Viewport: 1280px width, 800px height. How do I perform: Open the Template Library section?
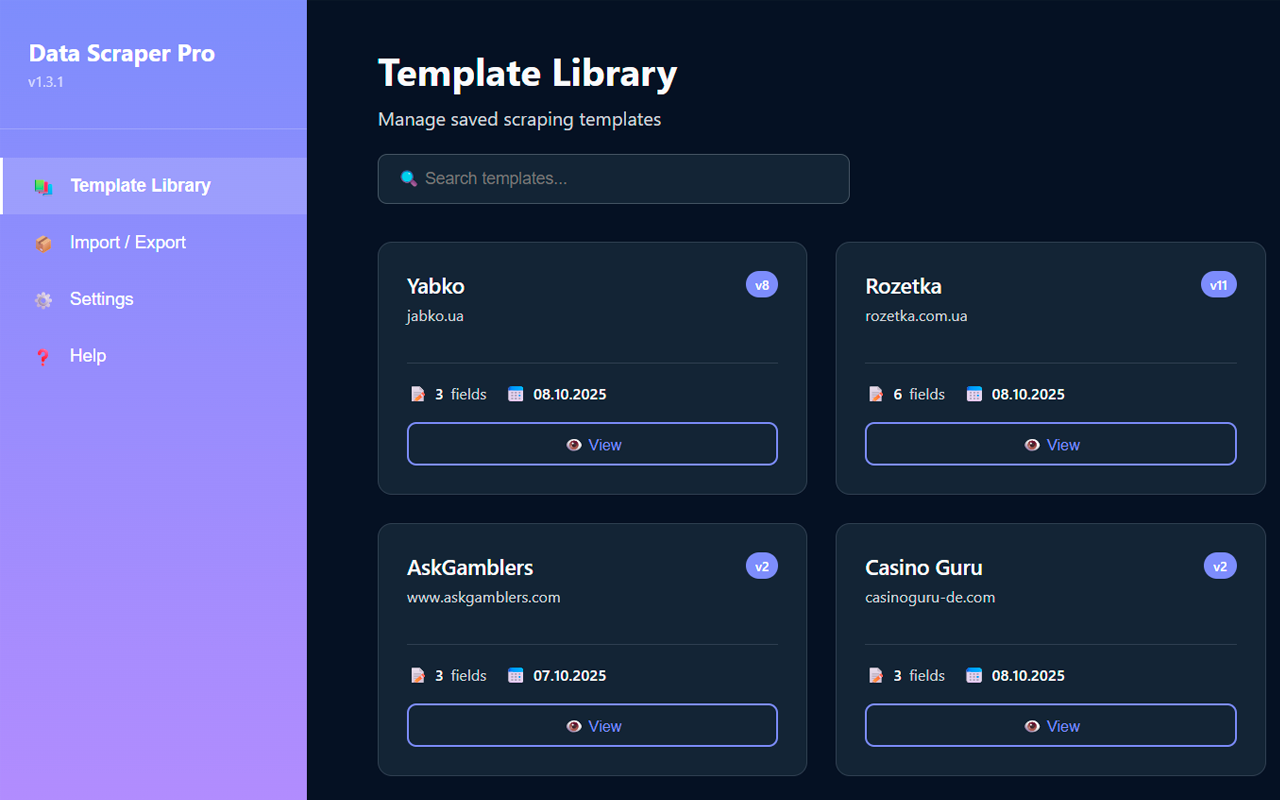154,186
